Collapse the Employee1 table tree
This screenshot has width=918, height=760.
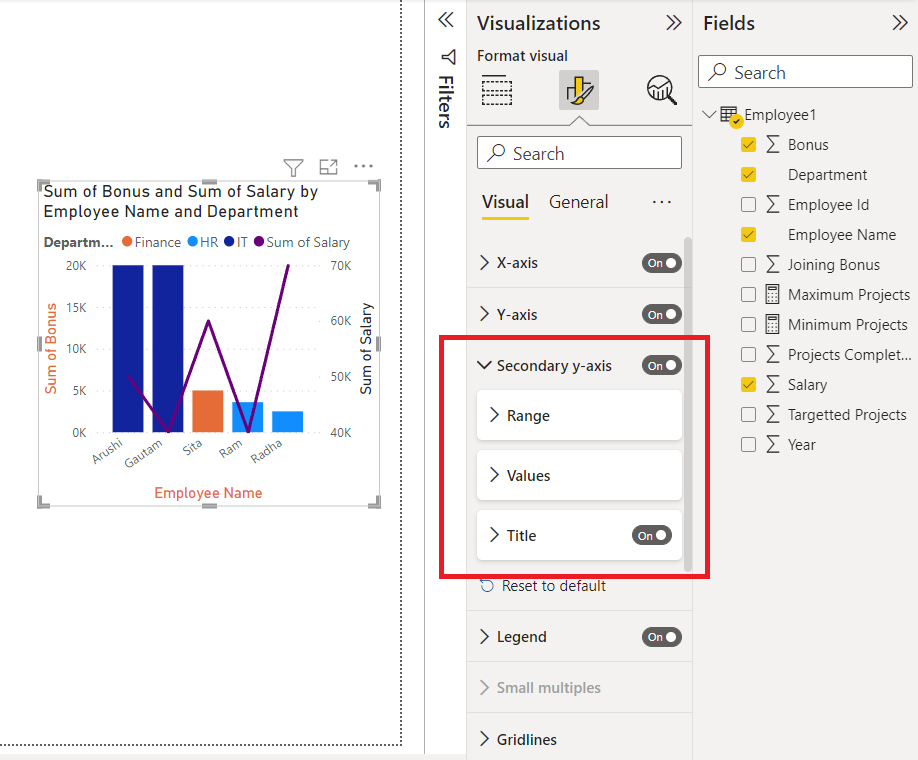click(x=710, y=115)
